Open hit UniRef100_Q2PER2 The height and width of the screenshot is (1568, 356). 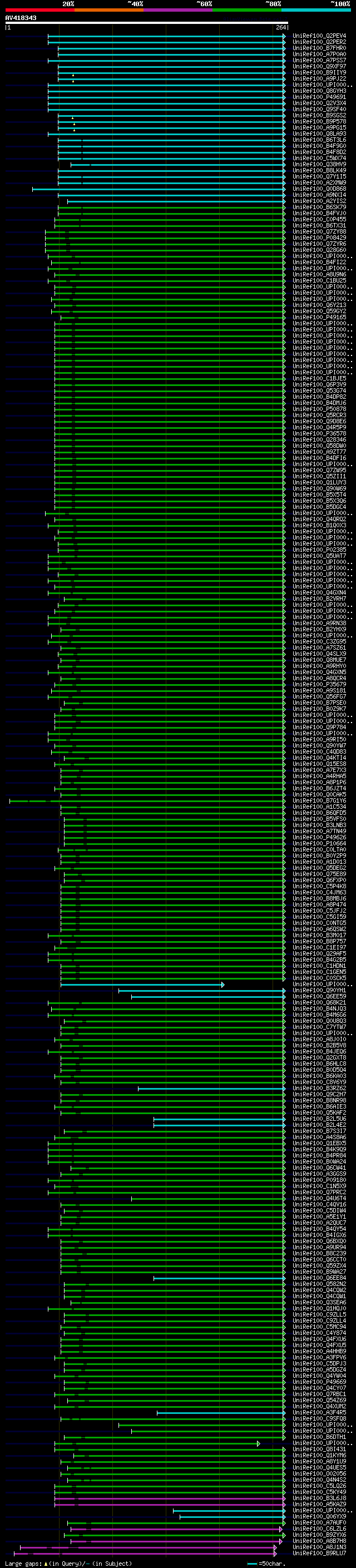click(x=319, y=42)
